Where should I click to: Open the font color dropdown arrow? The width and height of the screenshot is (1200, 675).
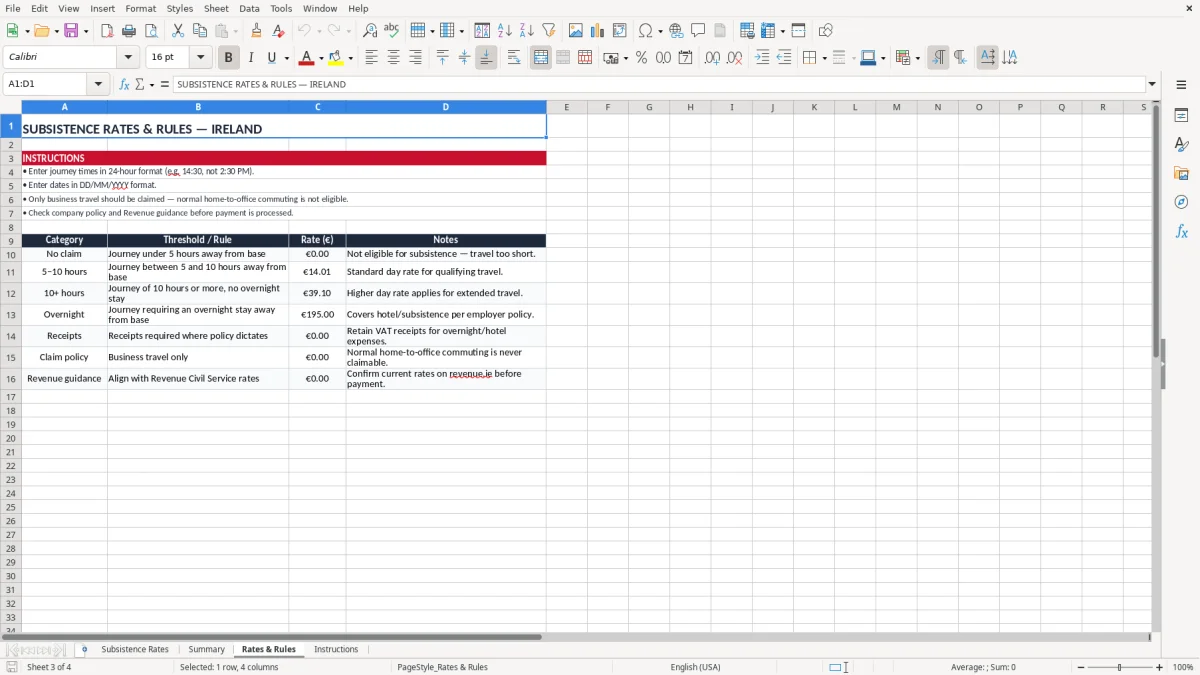click(321, 58)
